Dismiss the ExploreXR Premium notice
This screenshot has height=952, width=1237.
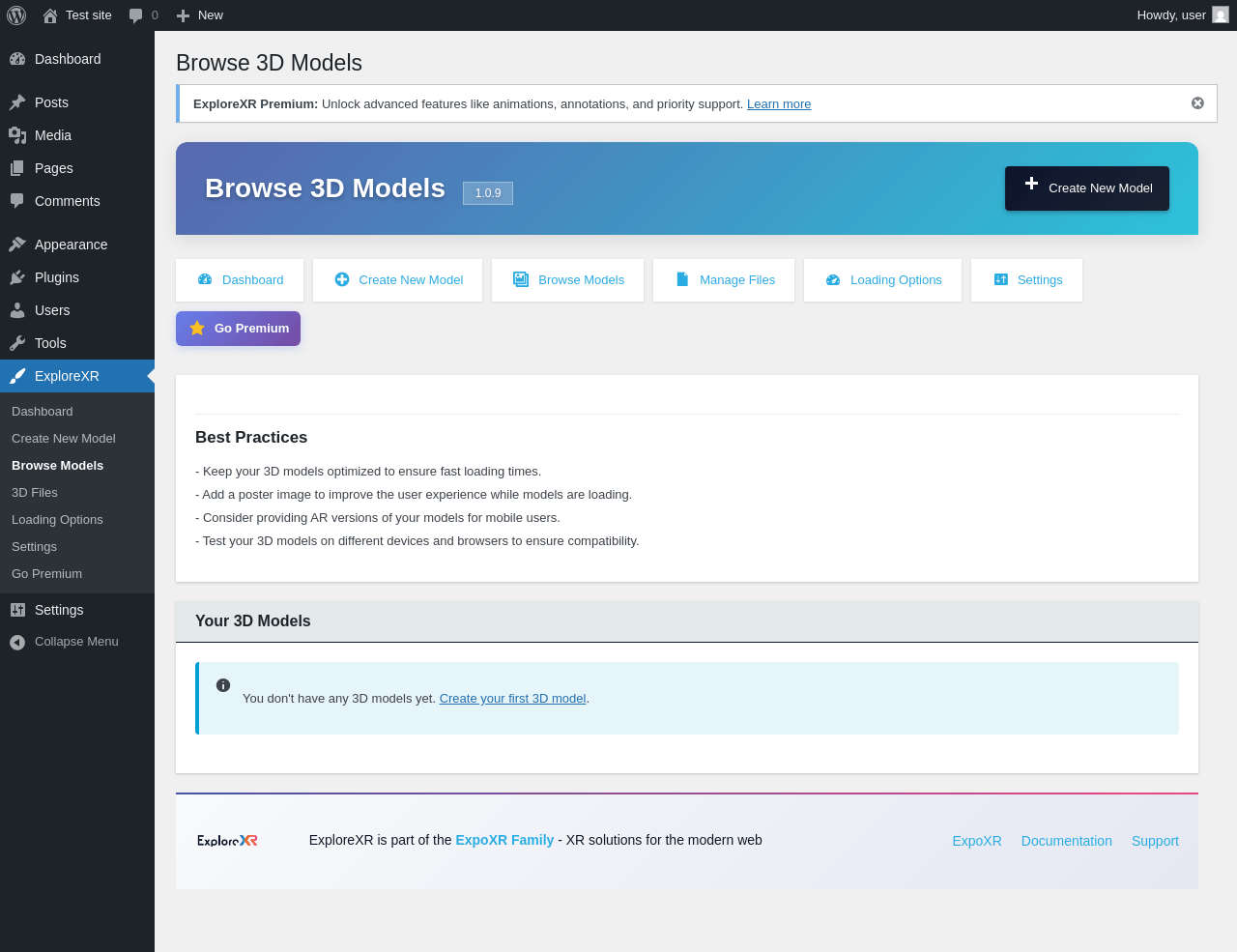click(1197, 103)
